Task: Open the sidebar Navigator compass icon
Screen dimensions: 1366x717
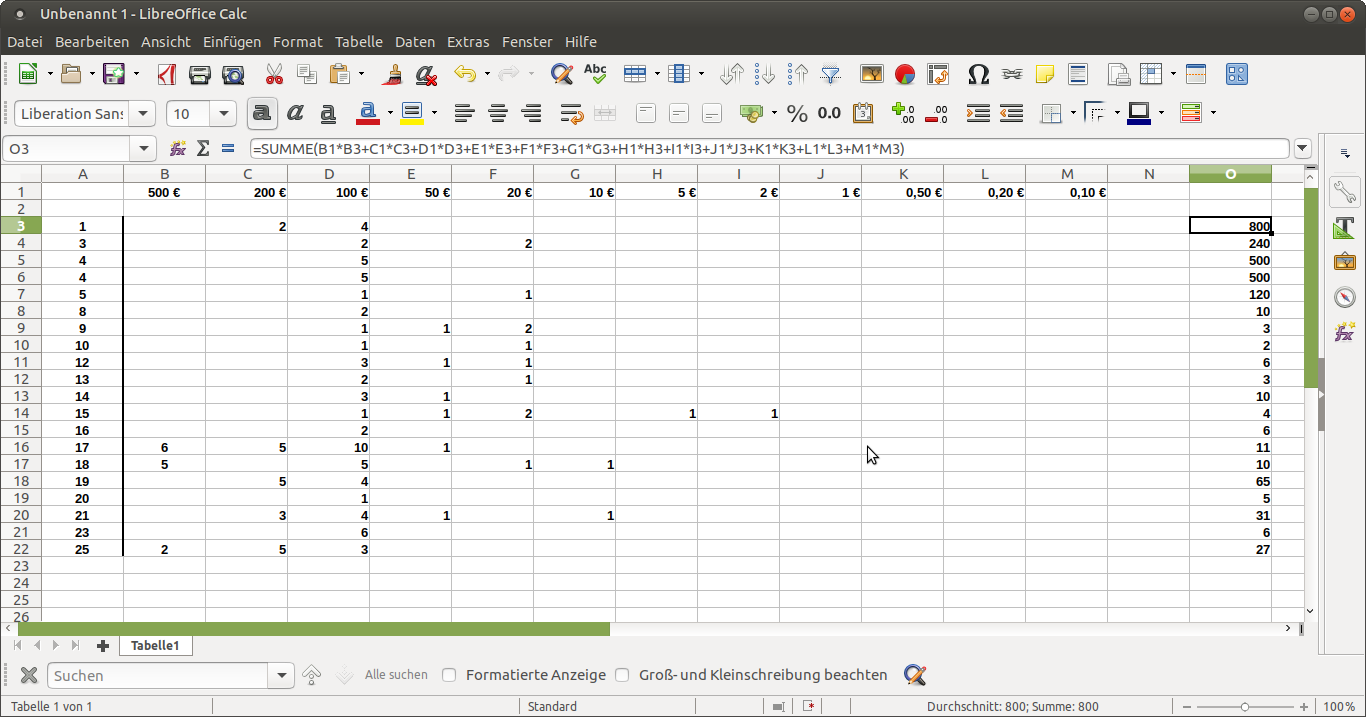Action: point(1345,297)
